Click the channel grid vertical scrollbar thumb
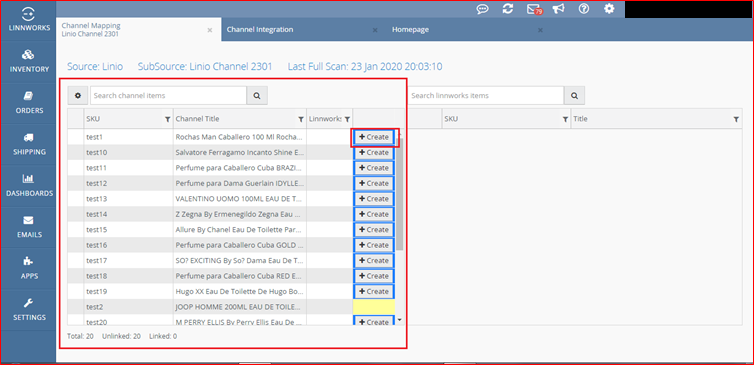754x365 pixels. pos(400,193)
